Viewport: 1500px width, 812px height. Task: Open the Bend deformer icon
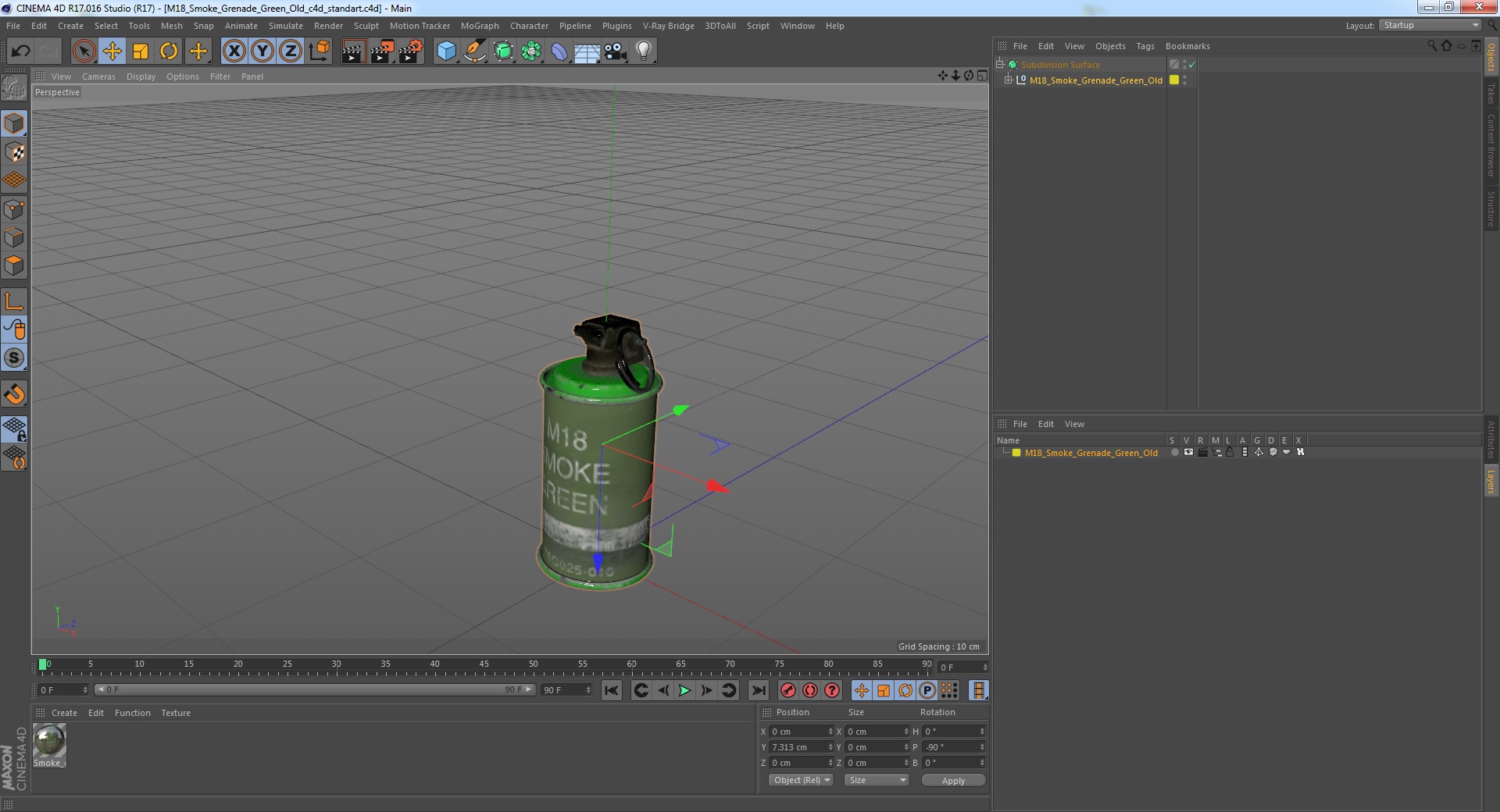click(x=559, y=52)
